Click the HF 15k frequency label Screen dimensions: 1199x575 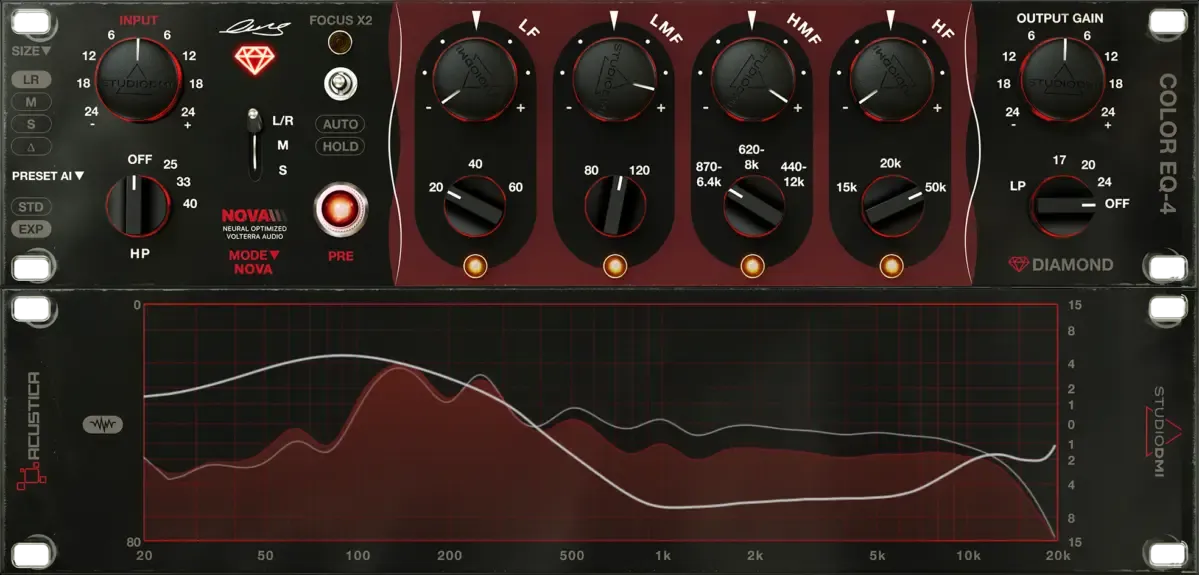(846, 187)
